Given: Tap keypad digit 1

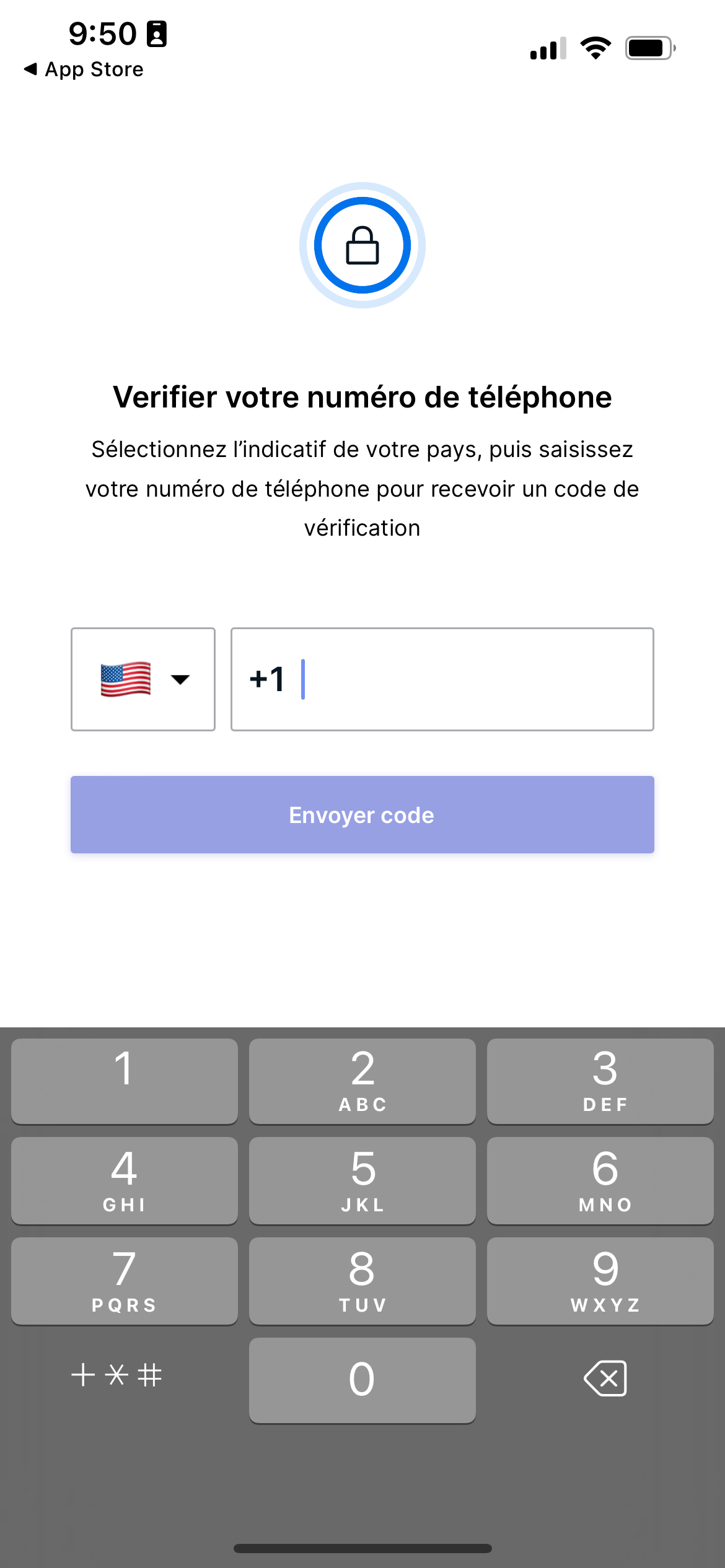Looking at the screenshot, I should [x=125, y=1081].
